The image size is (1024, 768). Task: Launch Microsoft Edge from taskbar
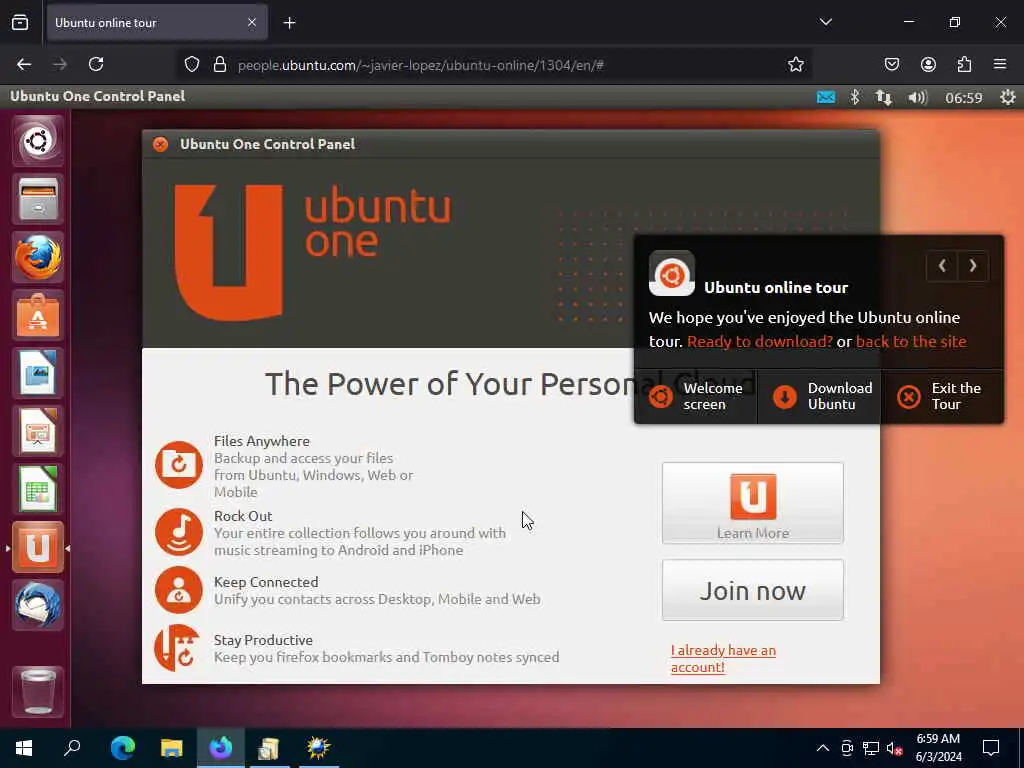pyautogui.click(x=122, y=748)
